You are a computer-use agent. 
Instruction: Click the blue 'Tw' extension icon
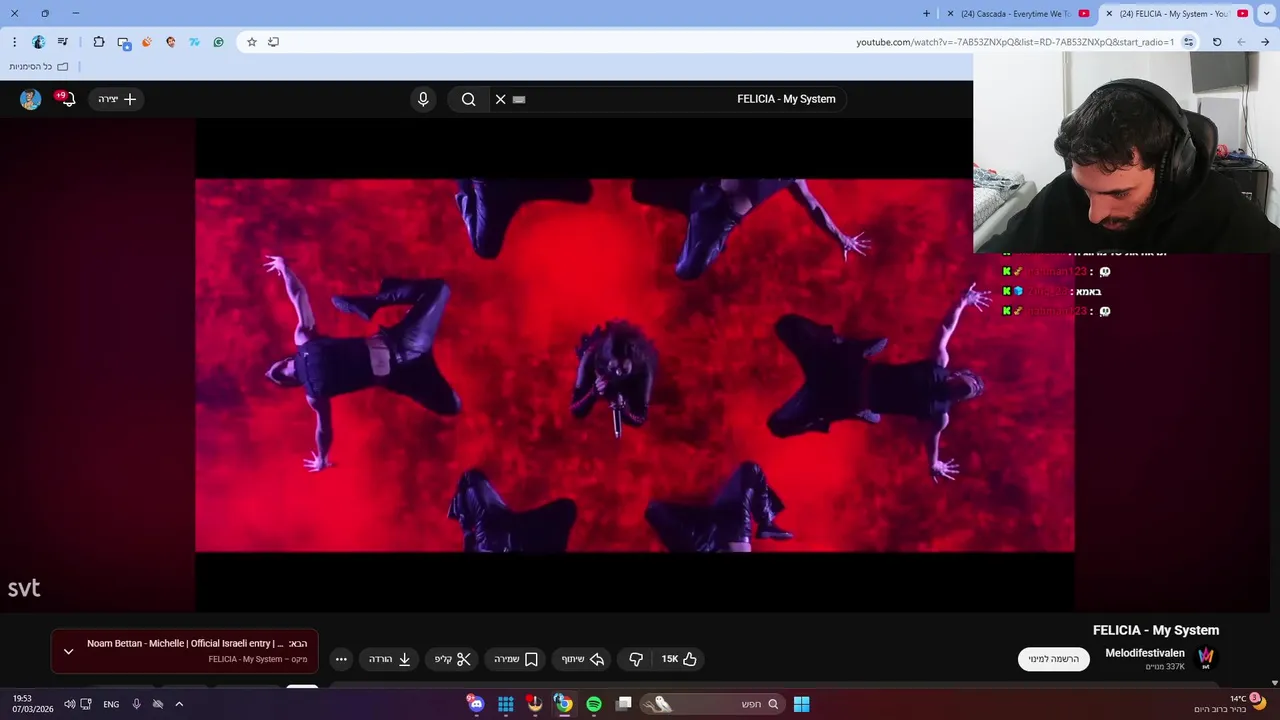(195, 42)
